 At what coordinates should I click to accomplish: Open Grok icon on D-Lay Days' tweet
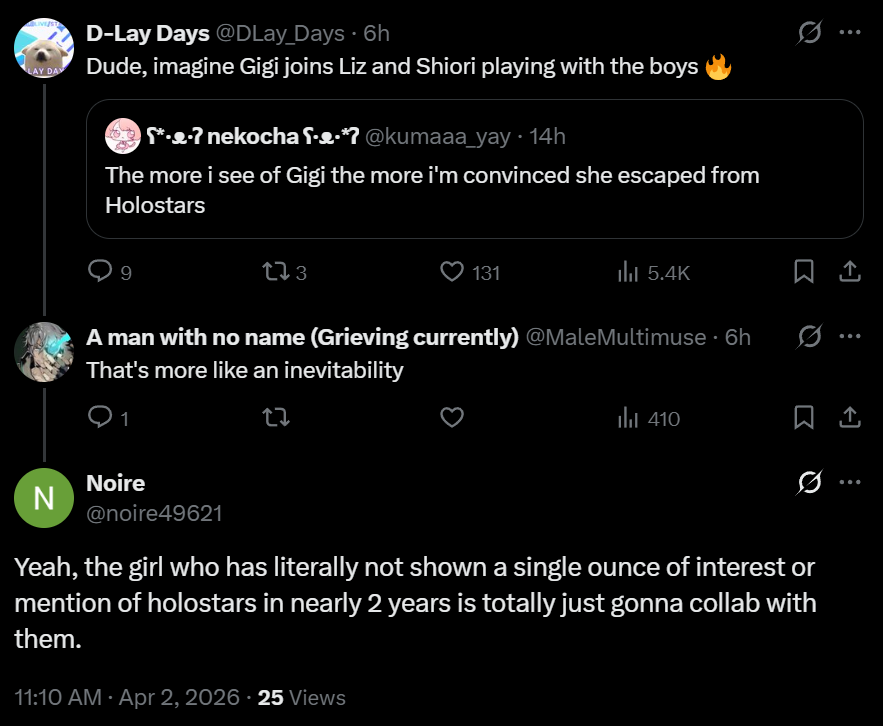coord(808,33)
